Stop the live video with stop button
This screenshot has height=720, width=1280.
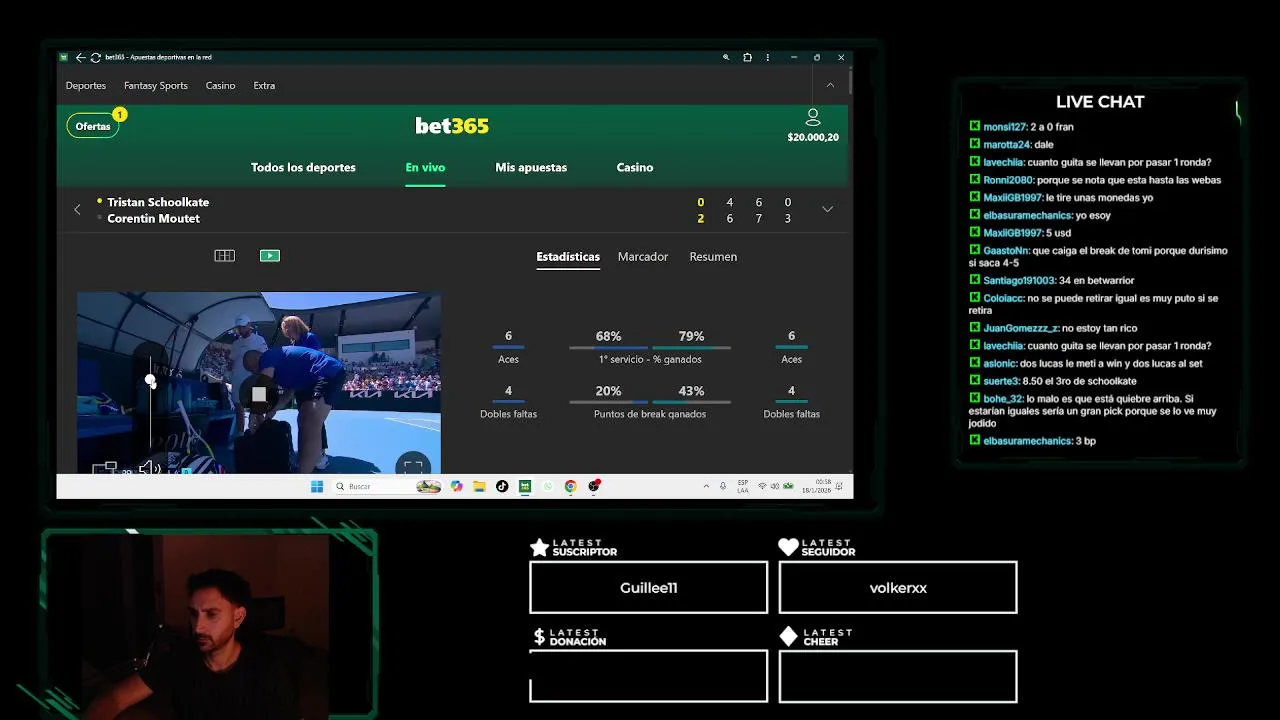tap(259, 394)
